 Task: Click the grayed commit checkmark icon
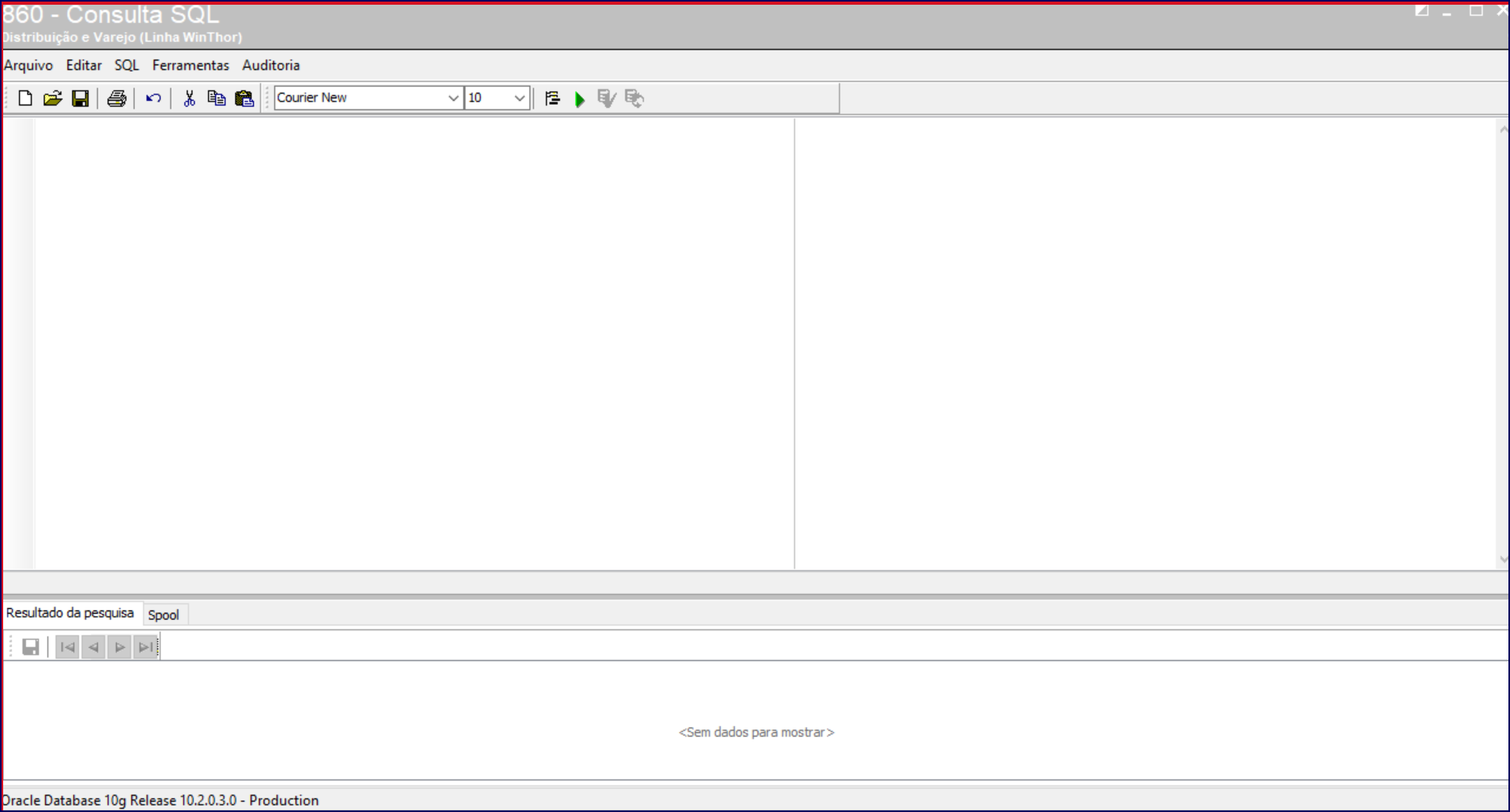607,98
